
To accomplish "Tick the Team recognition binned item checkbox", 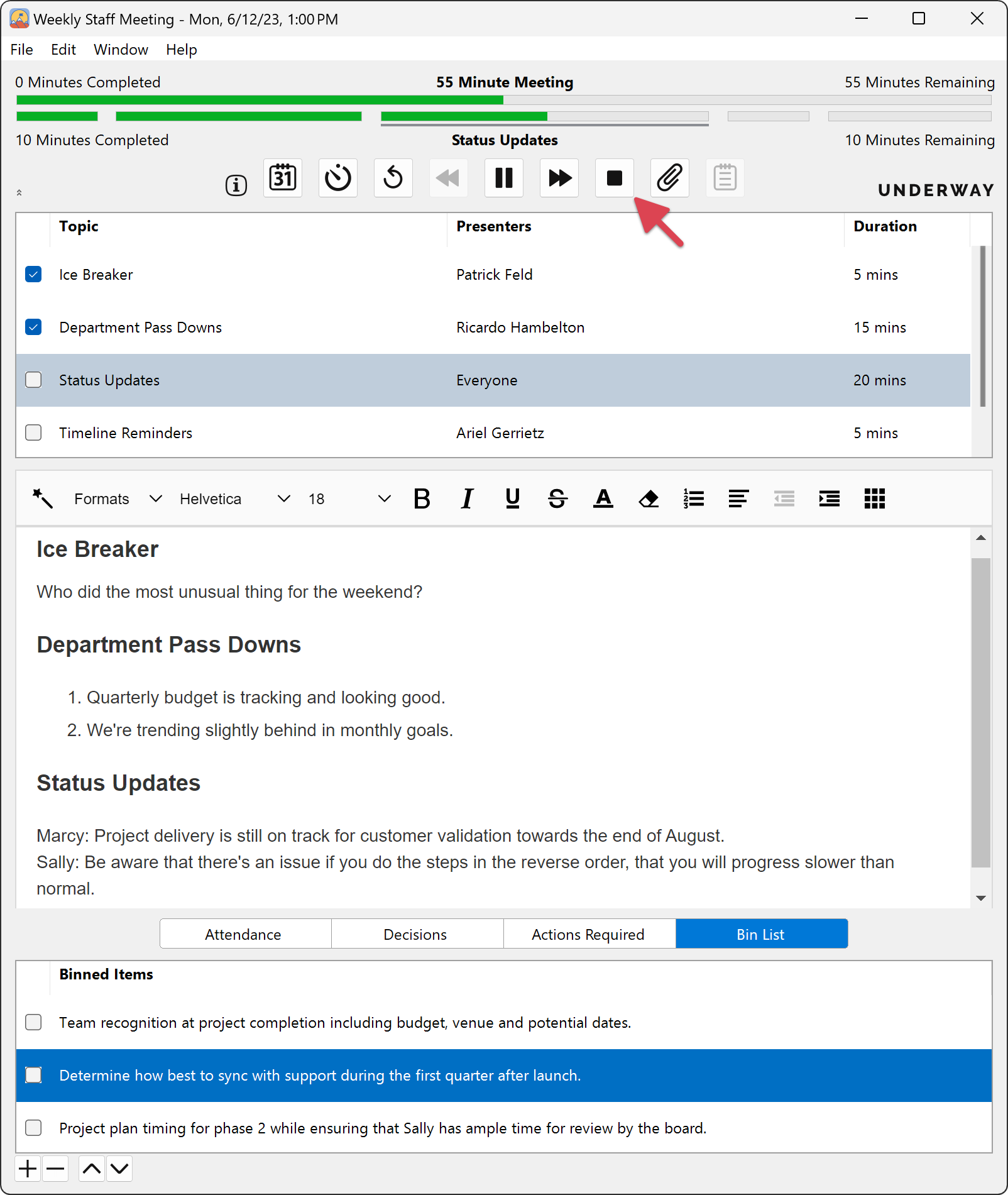I will pyautogui.click(x=33, y=1023).
